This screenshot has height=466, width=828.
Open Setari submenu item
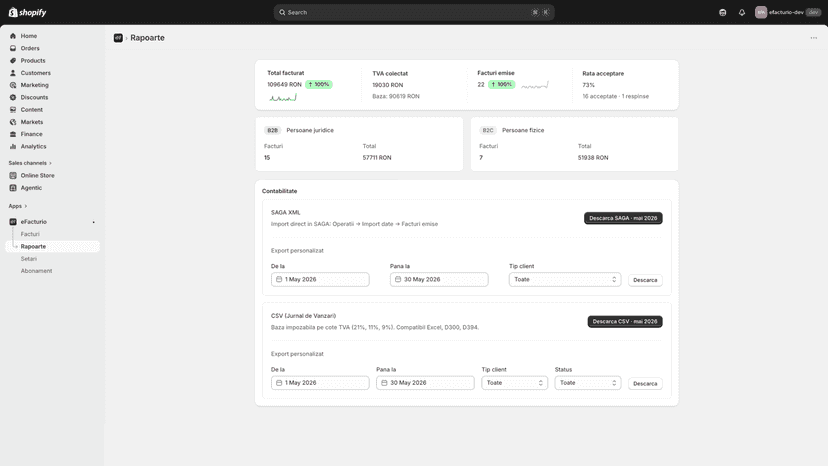29,259
